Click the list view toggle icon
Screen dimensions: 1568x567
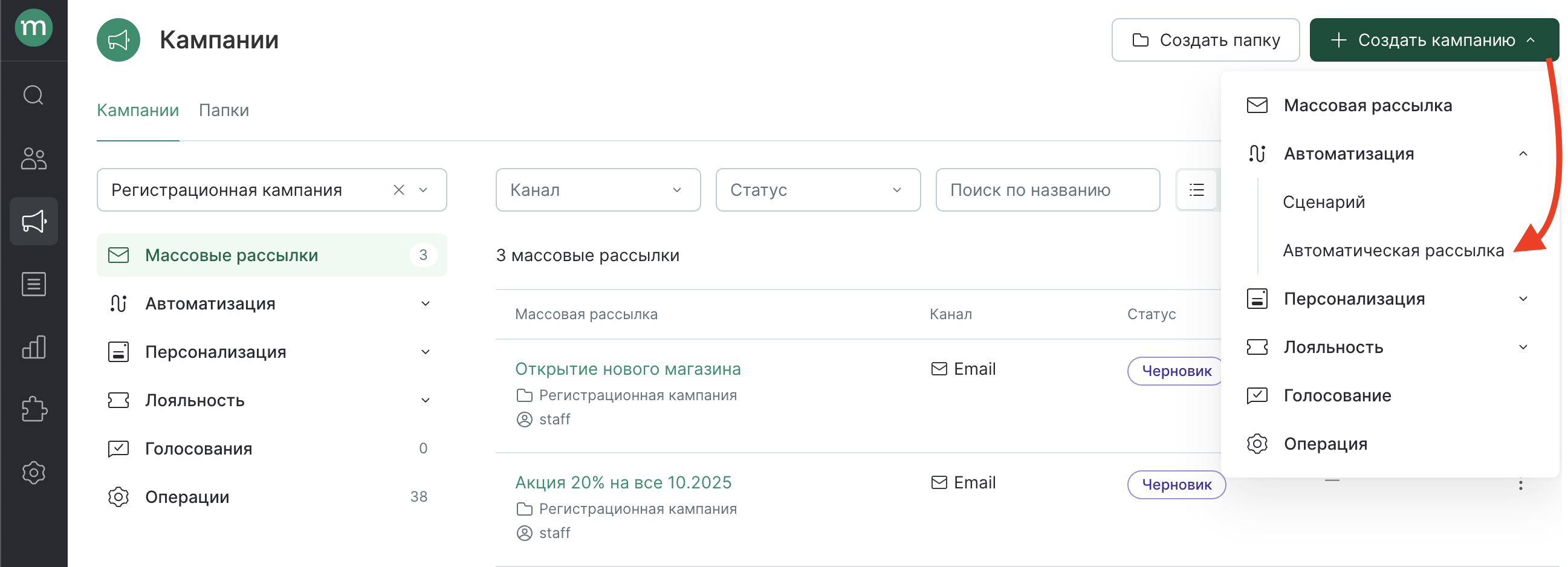point(1196,190)
